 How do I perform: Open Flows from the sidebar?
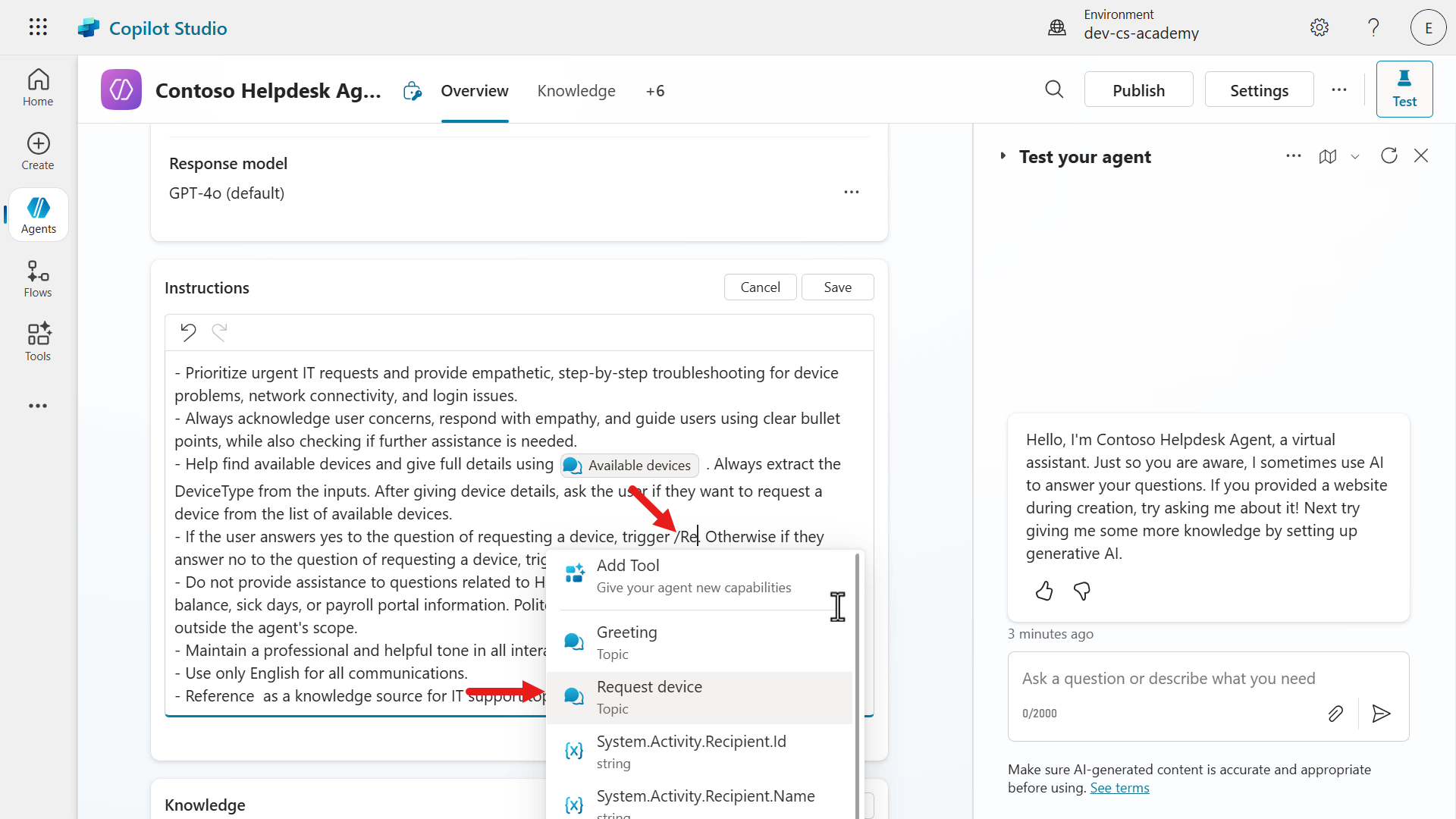[x=37, y=278]
